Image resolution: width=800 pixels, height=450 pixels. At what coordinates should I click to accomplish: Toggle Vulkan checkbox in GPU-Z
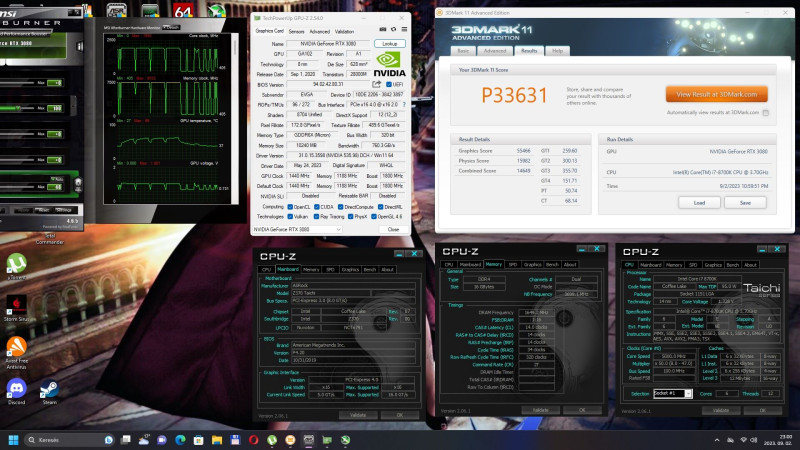290,216
